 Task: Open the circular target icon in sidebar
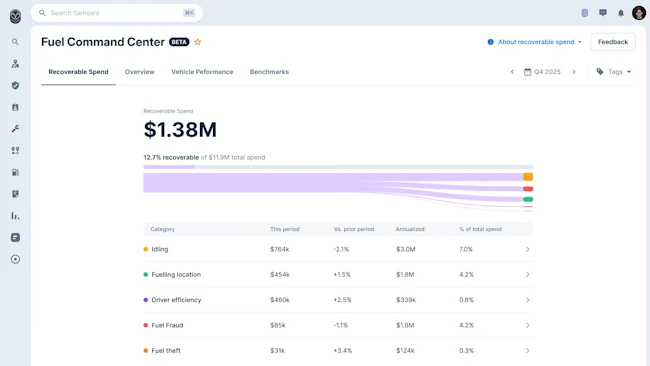click(15, 259)
